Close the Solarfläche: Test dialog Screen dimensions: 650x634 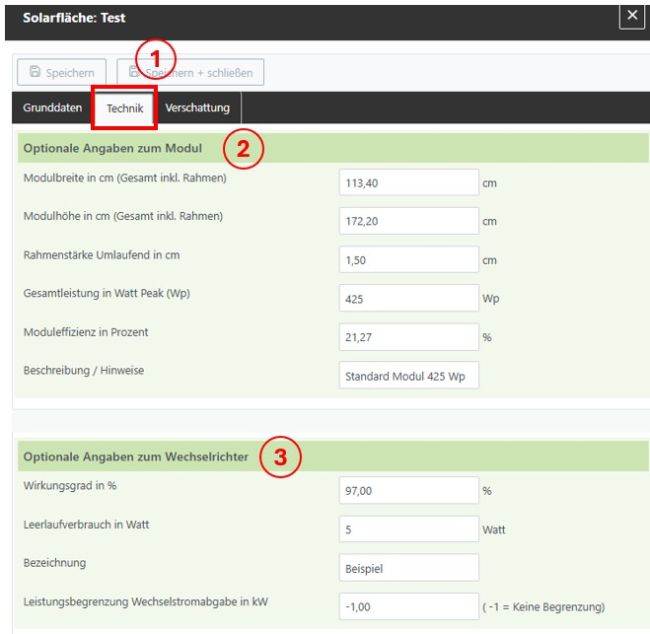pyautogui.click(x=632, y=16)
